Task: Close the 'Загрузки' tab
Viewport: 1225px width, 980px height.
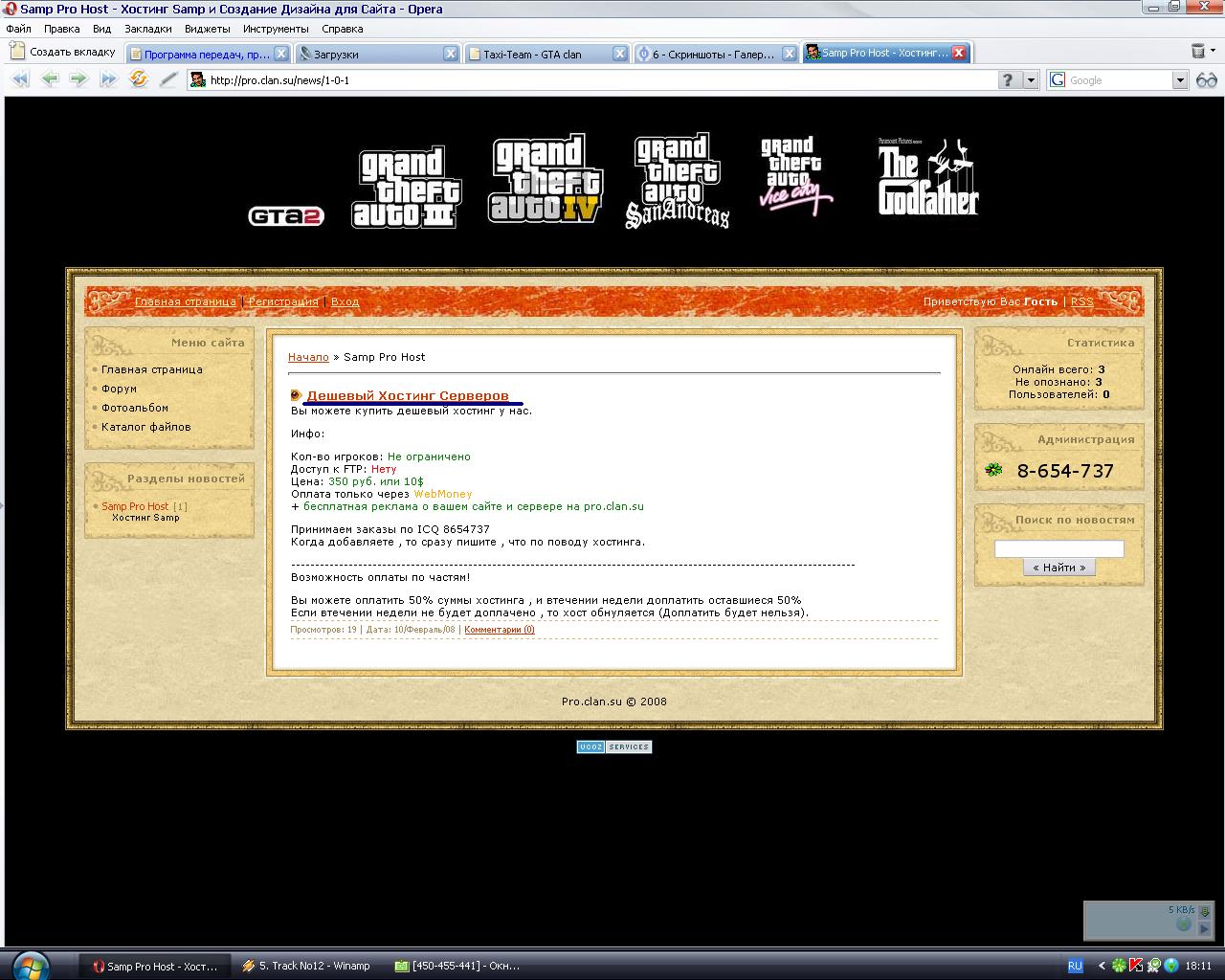Action: click(451, 54)
